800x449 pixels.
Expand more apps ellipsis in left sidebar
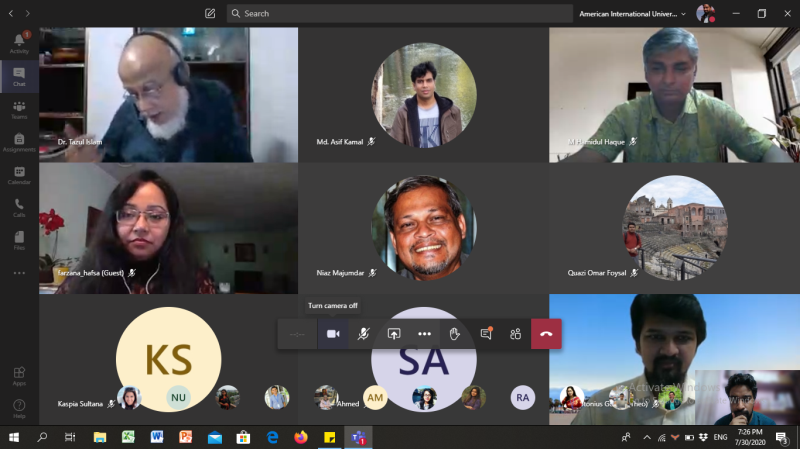coord(19,273)
